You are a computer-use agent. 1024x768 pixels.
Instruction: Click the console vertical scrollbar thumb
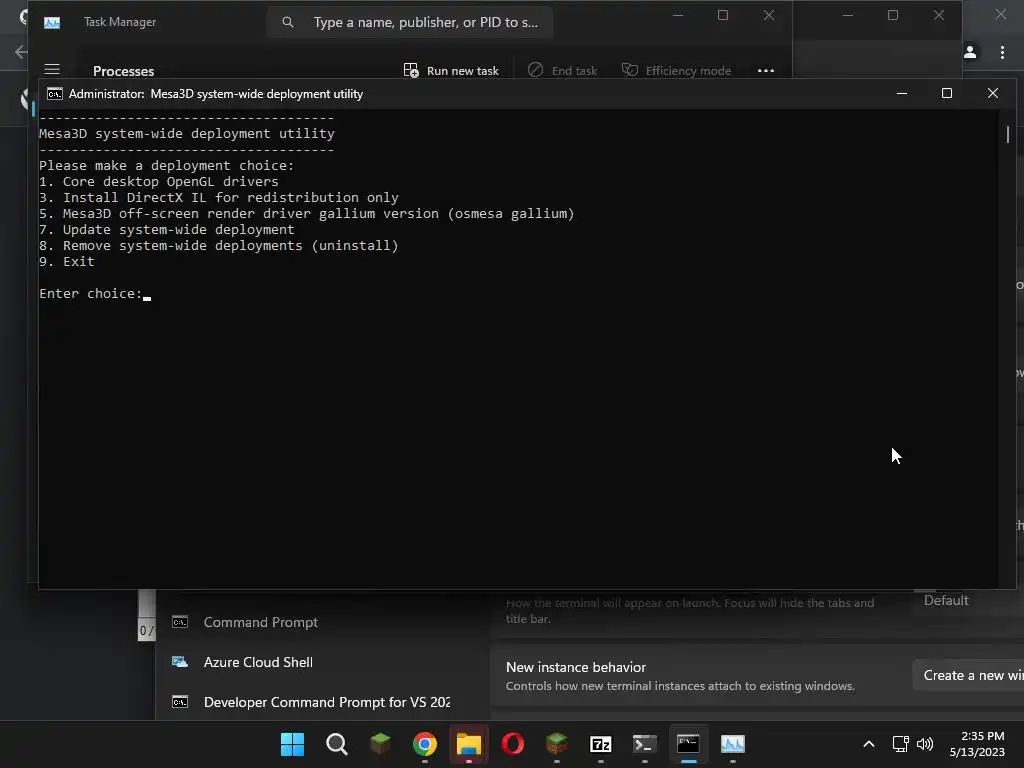1008,134
